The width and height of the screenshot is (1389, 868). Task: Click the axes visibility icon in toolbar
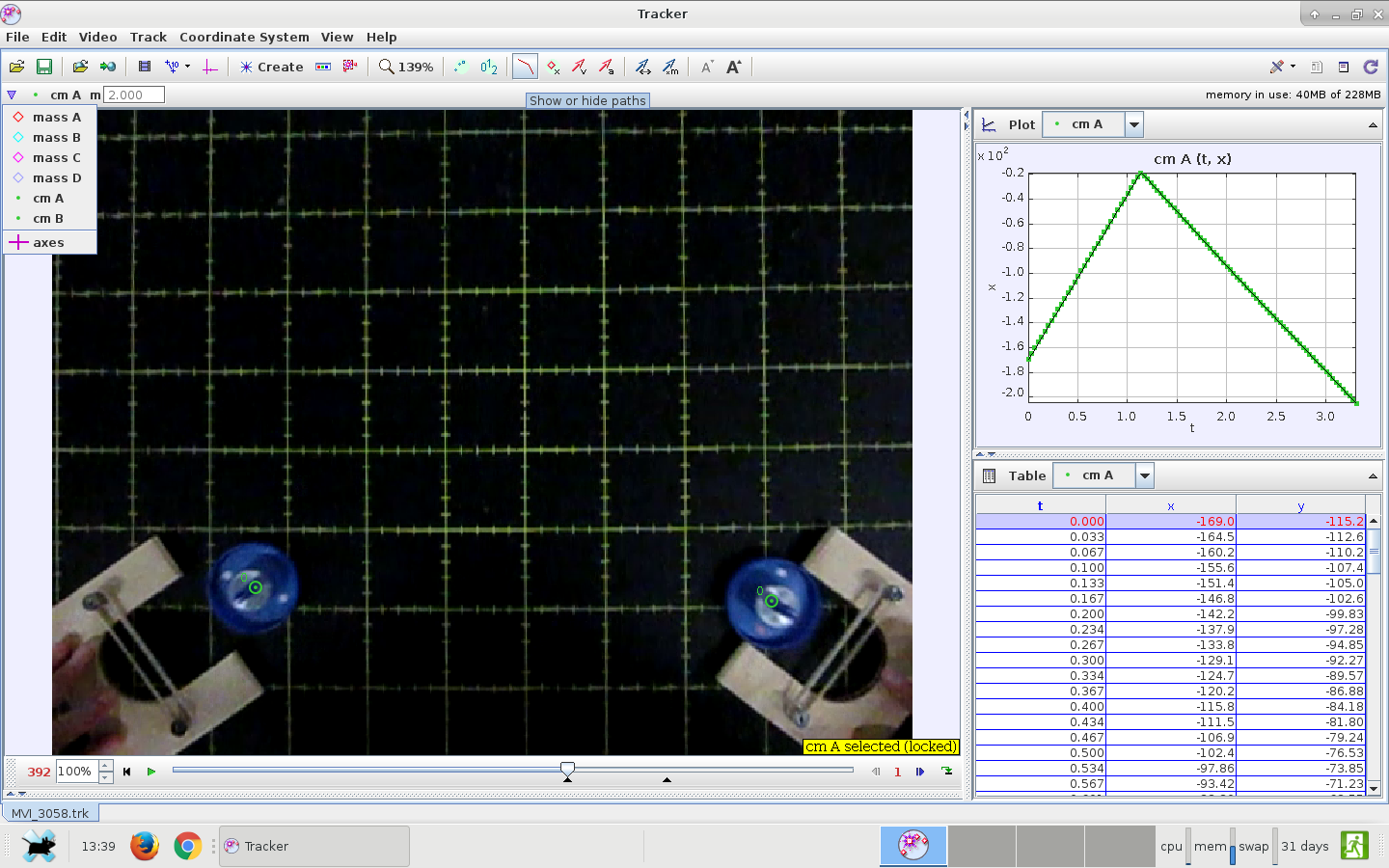click(x=209, y=67)
